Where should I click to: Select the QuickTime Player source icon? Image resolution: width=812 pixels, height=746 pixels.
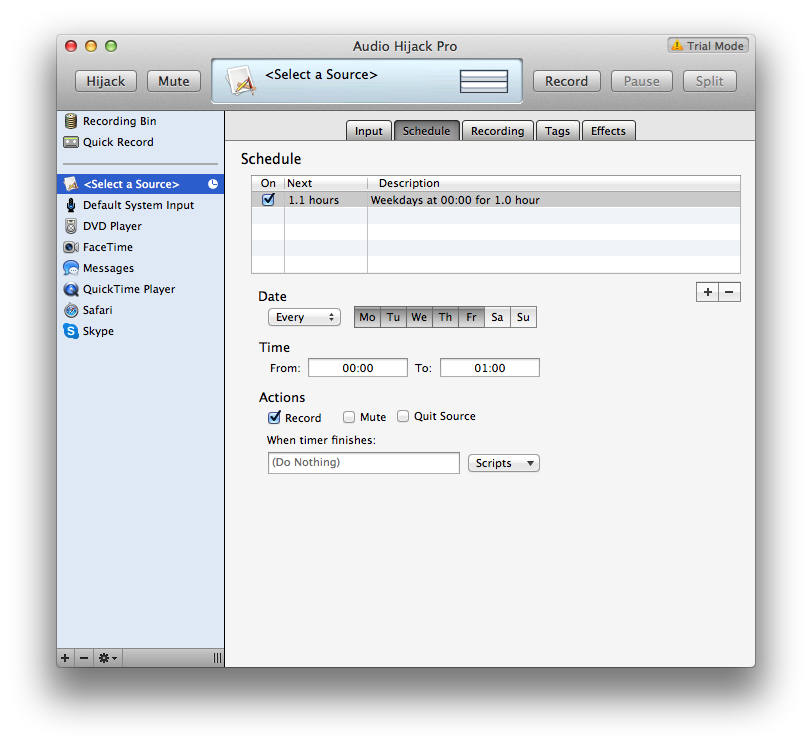(71, 289)
